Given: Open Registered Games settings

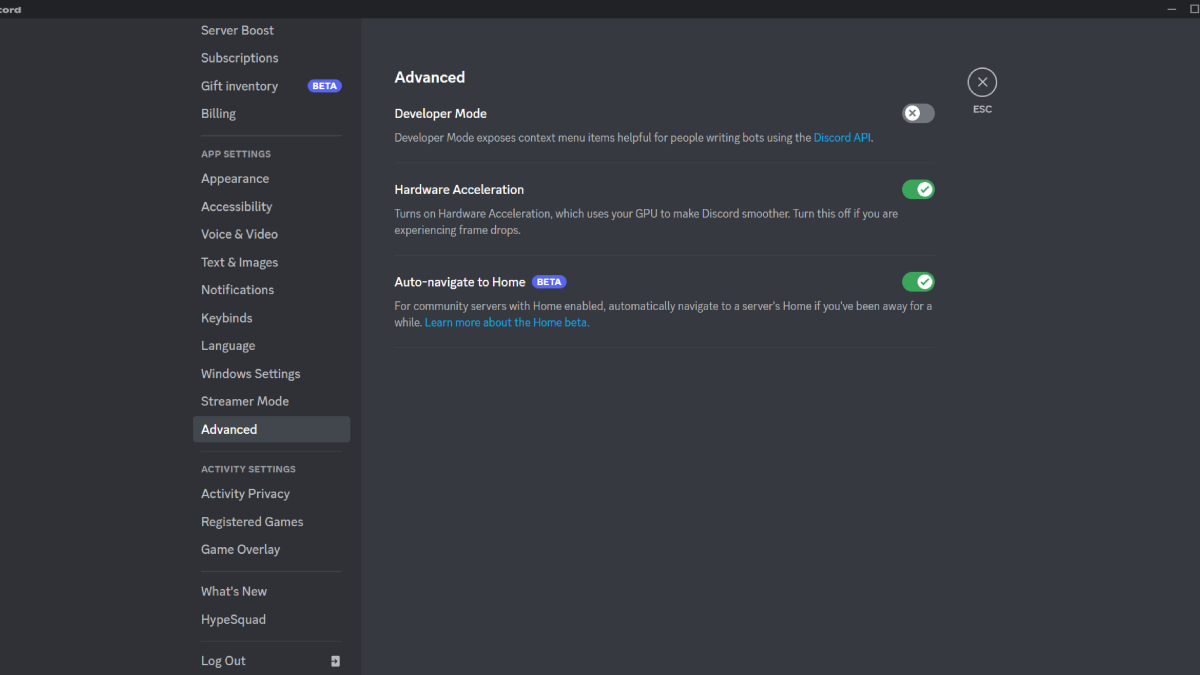Looking at the screenshot, I should 252,521.
